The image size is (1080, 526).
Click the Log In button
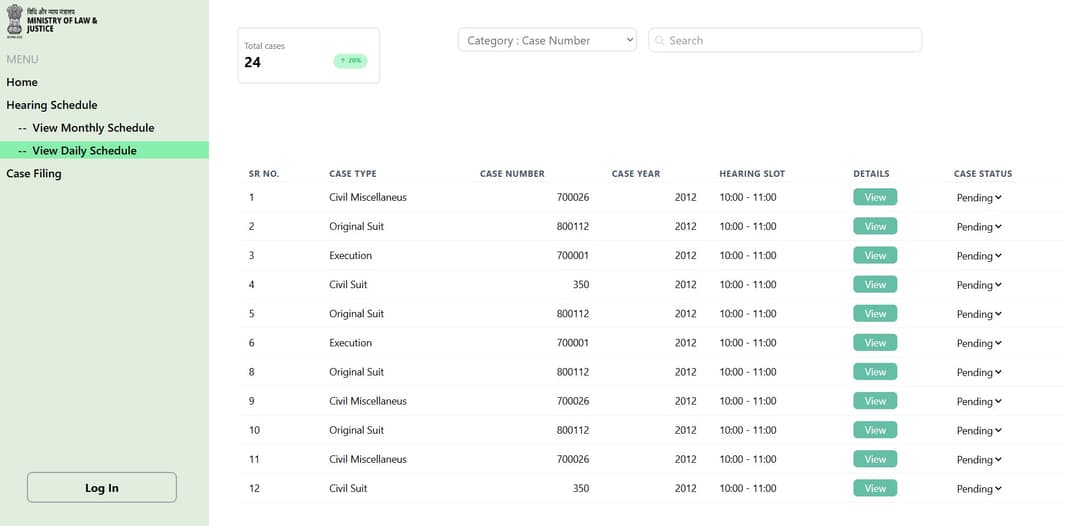tap(102, 487)
